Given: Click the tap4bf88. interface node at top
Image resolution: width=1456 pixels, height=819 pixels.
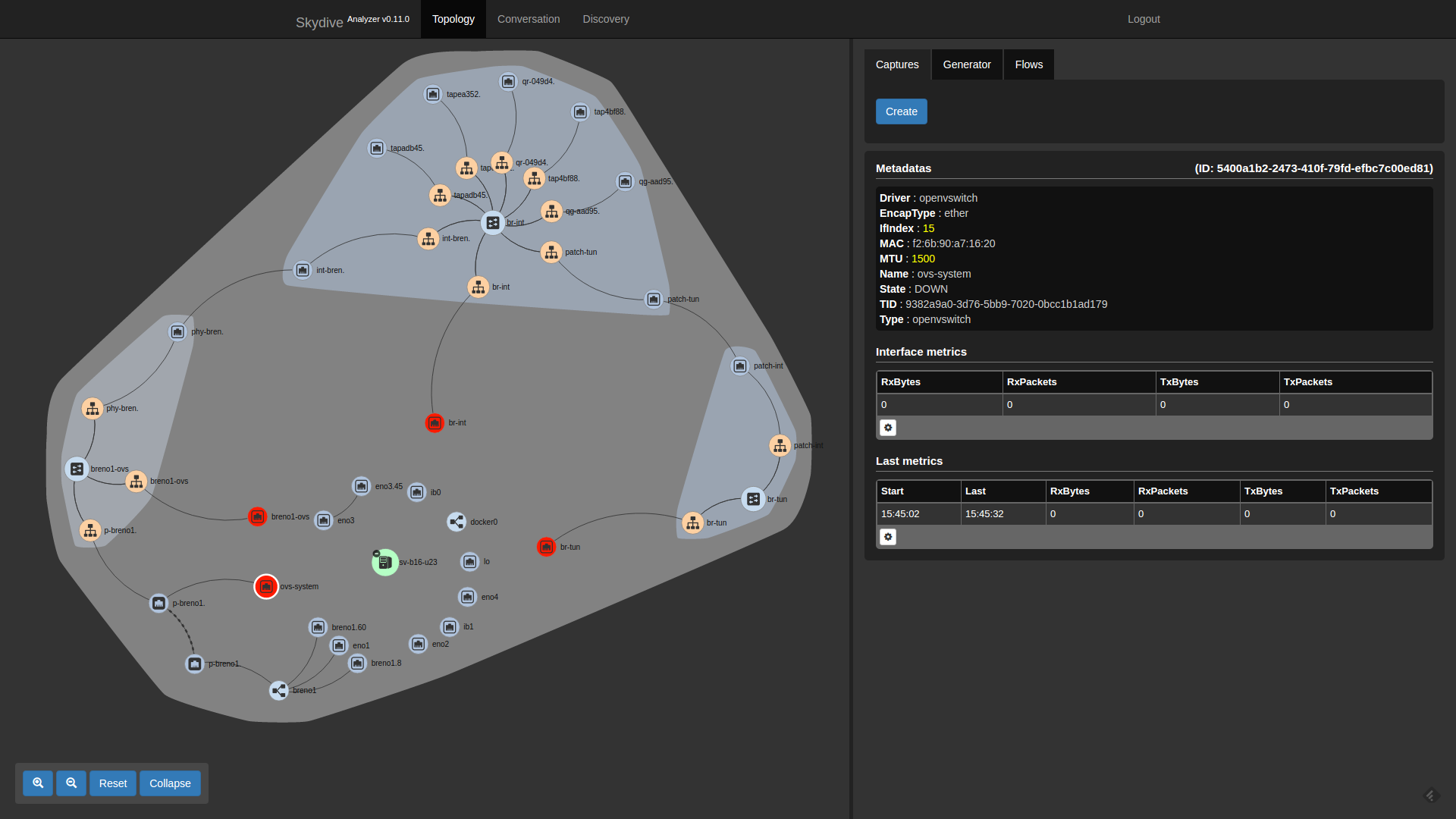Looking at the screenshot, I should click(580, 112).
